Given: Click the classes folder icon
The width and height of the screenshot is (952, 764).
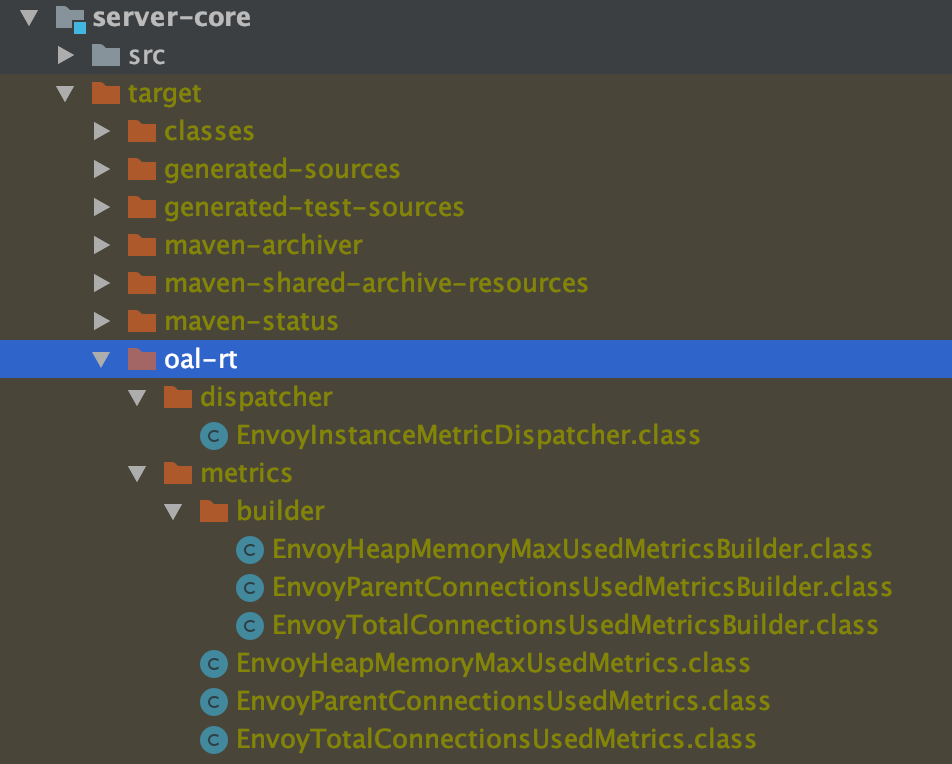Looking at the screenshot, I should 142,131.
